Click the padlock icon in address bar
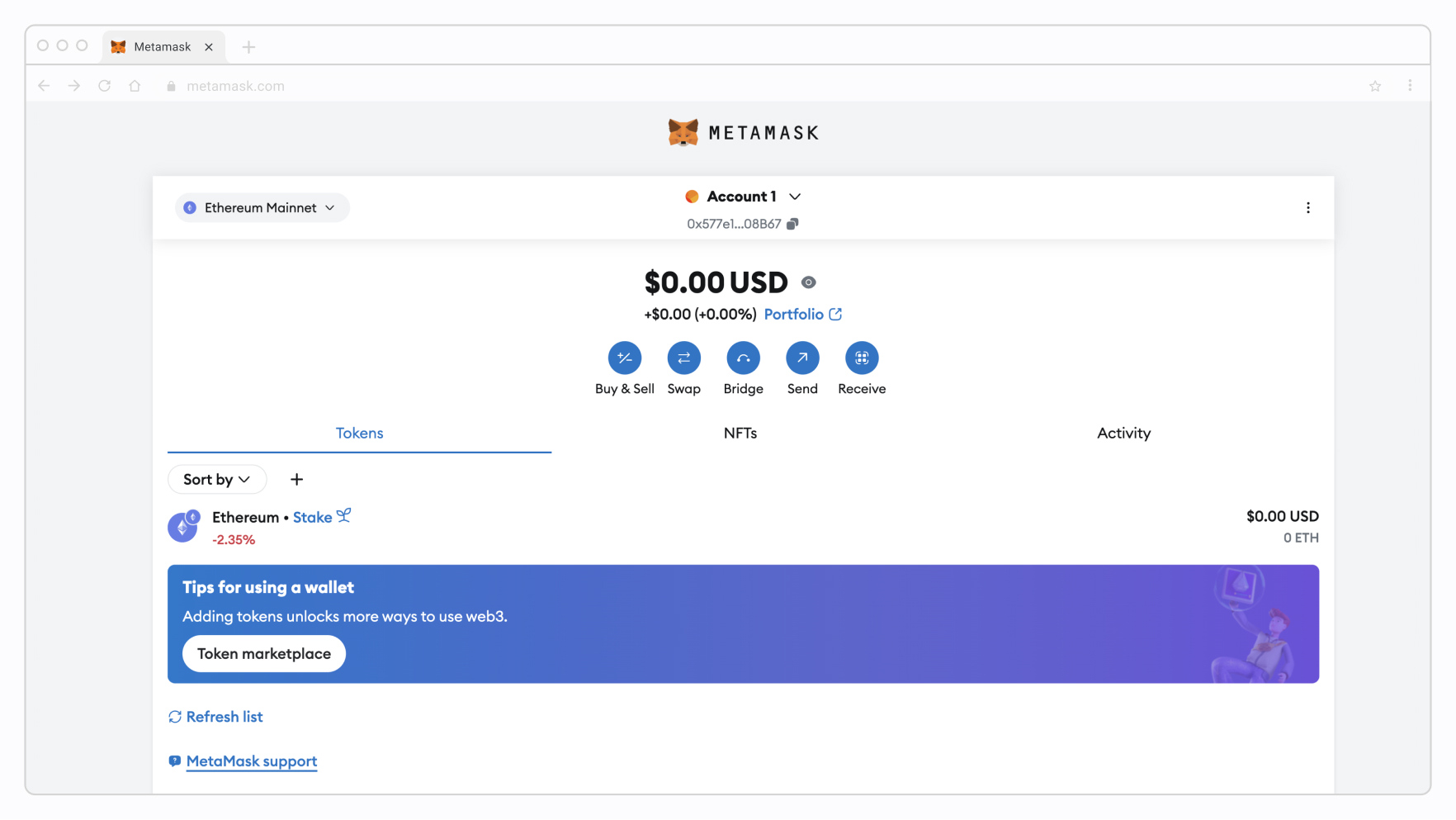 (x=172, y=86)
